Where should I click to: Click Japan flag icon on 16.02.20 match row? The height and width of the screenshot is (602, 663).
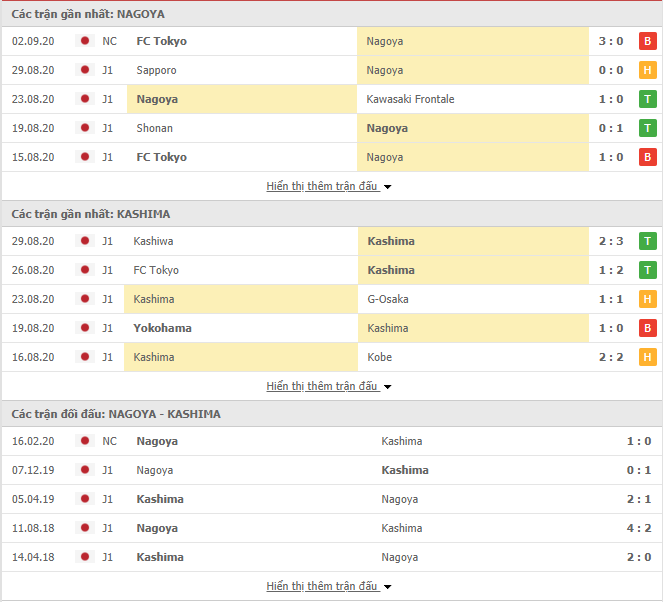(x=84, y=441)
